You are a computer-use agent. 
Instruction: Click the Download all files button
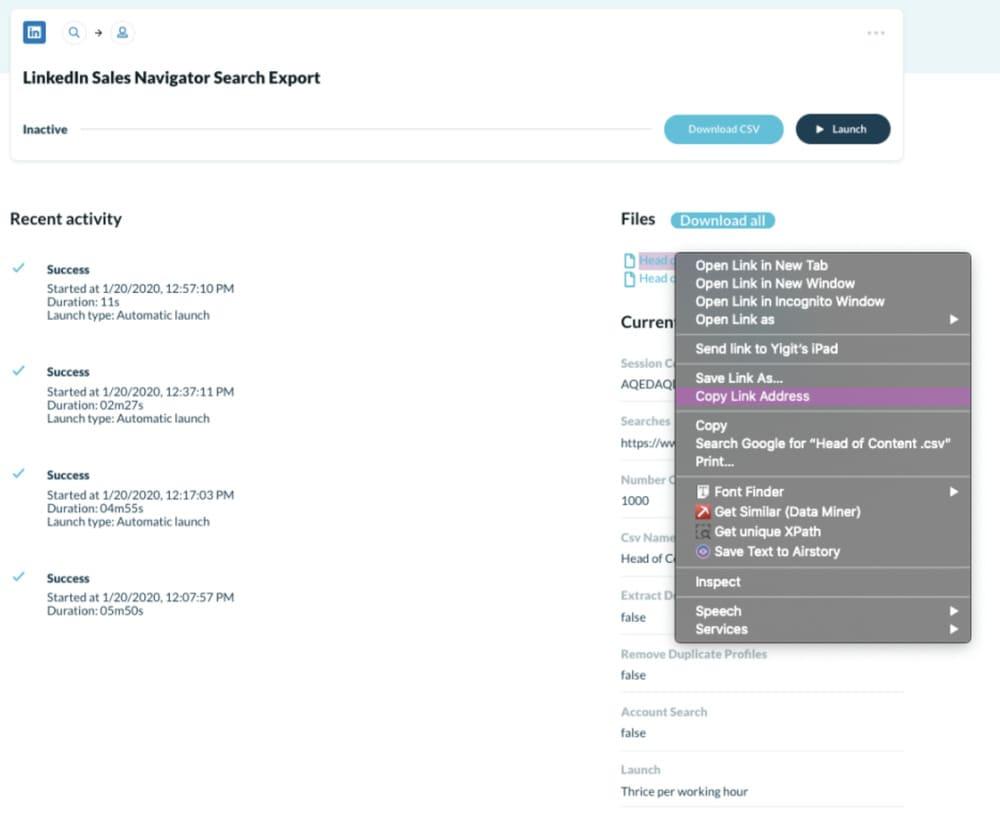pyautogui.click(x=723, y=221)
